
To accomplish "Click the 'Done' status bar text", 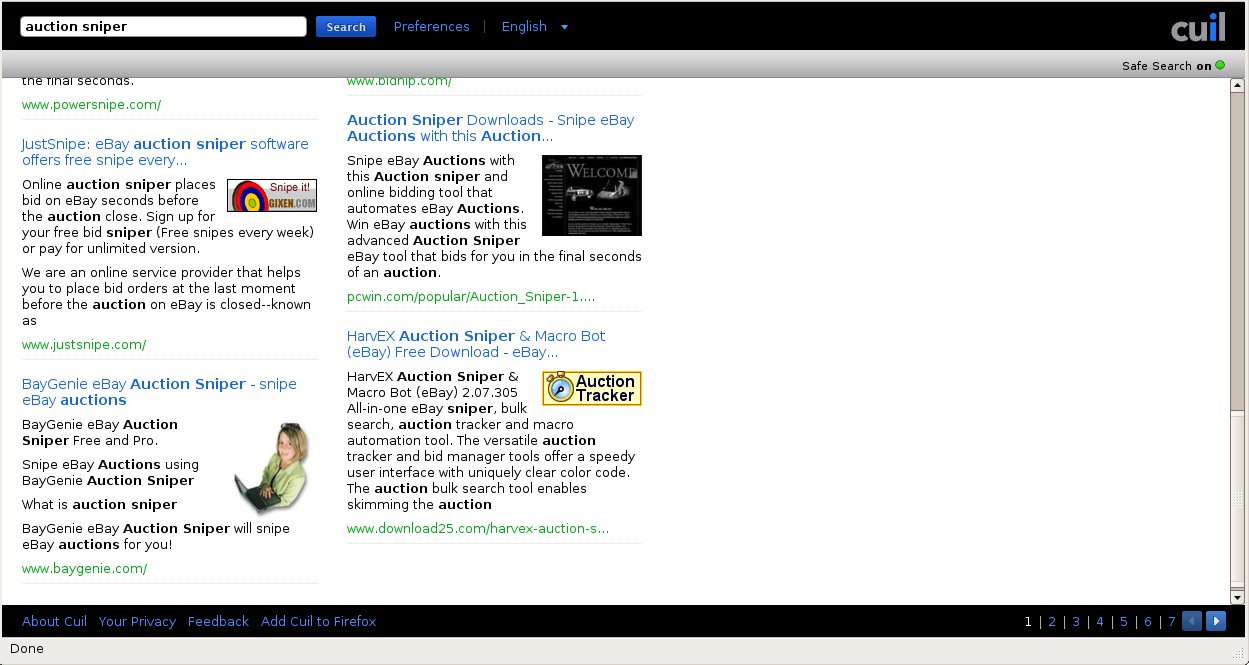I will click(27, 649).
